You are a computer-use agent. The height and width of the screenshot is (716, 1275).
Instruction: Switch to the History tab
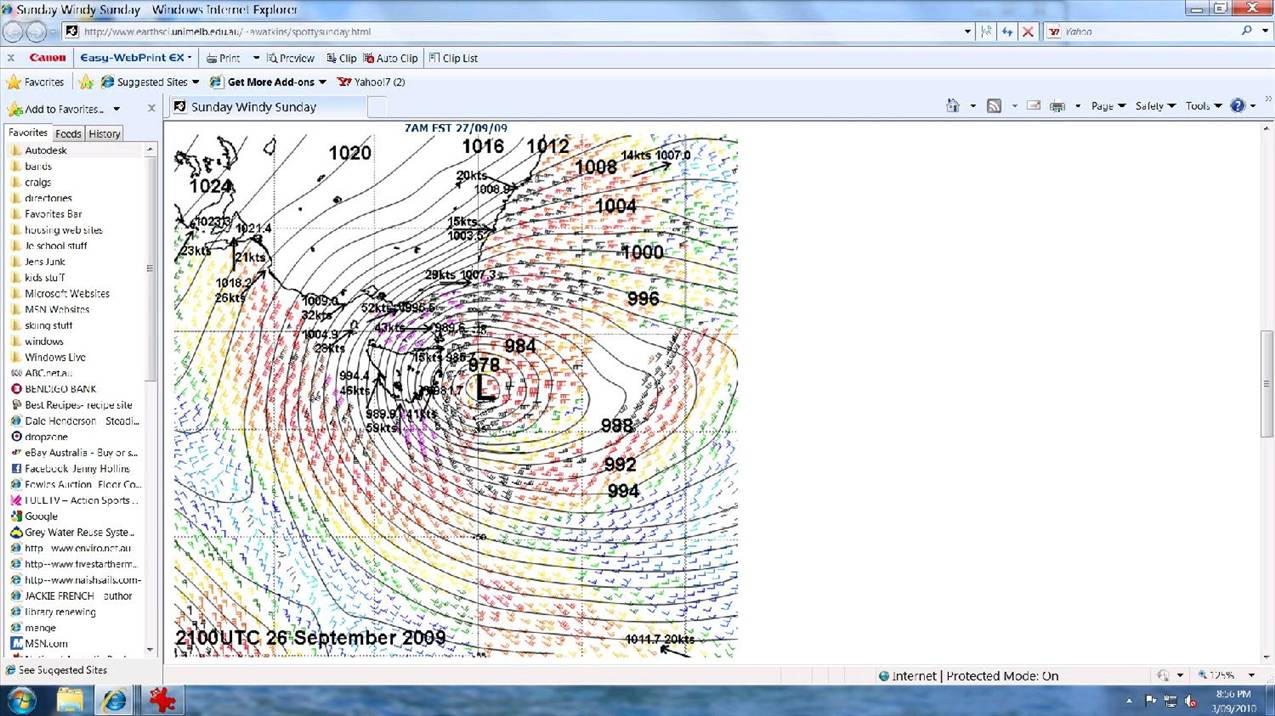(104, 133)
